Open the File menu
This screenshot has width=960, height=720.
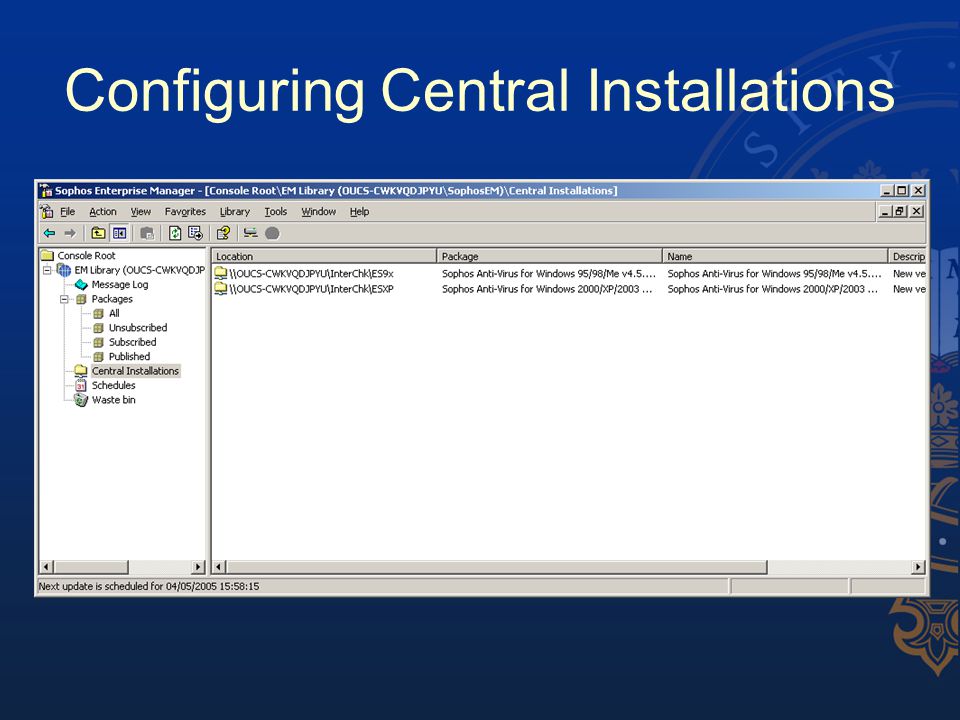pos(67,212)
